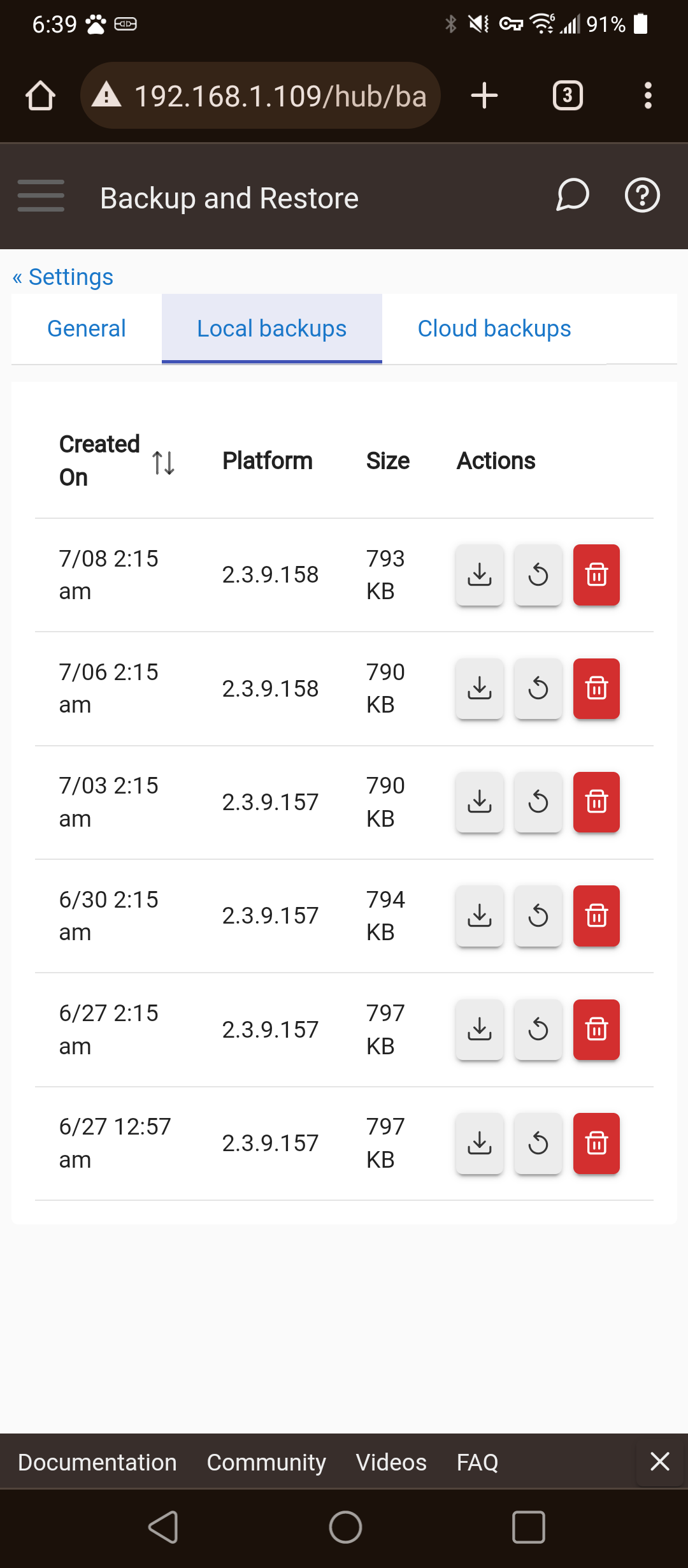Delete the 7/03 2:15 am backup

[x=596, y=802]
